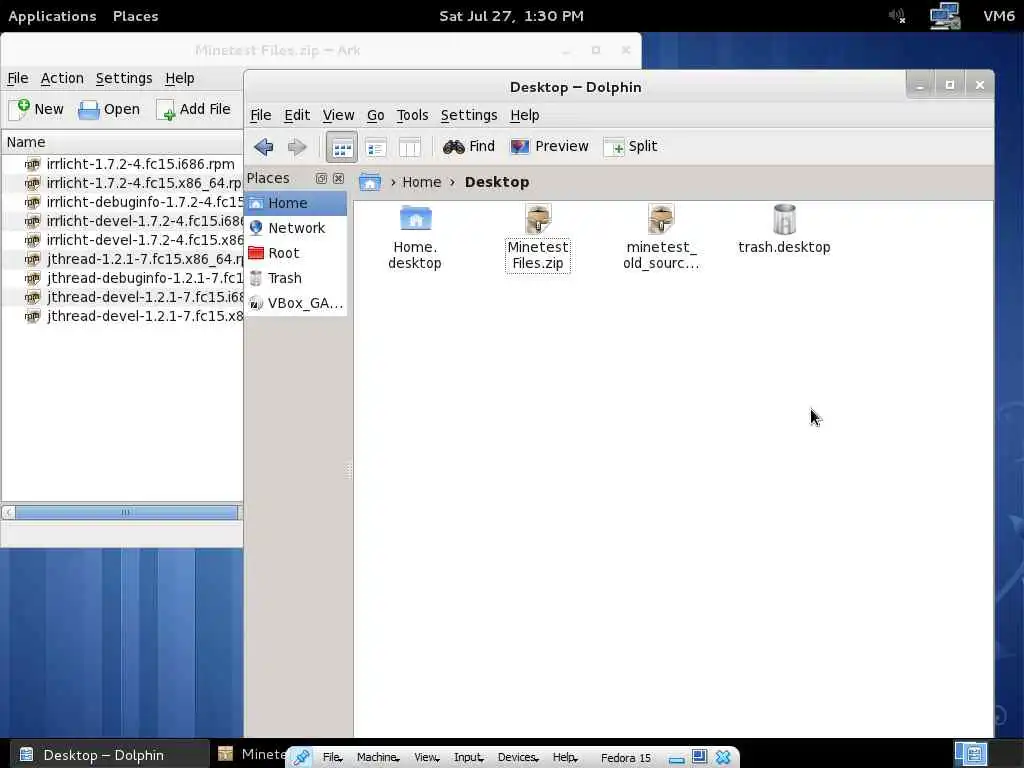Click New in Ark toolbar
This screenshot has height=768, width=1024.
tap(37, 109)
